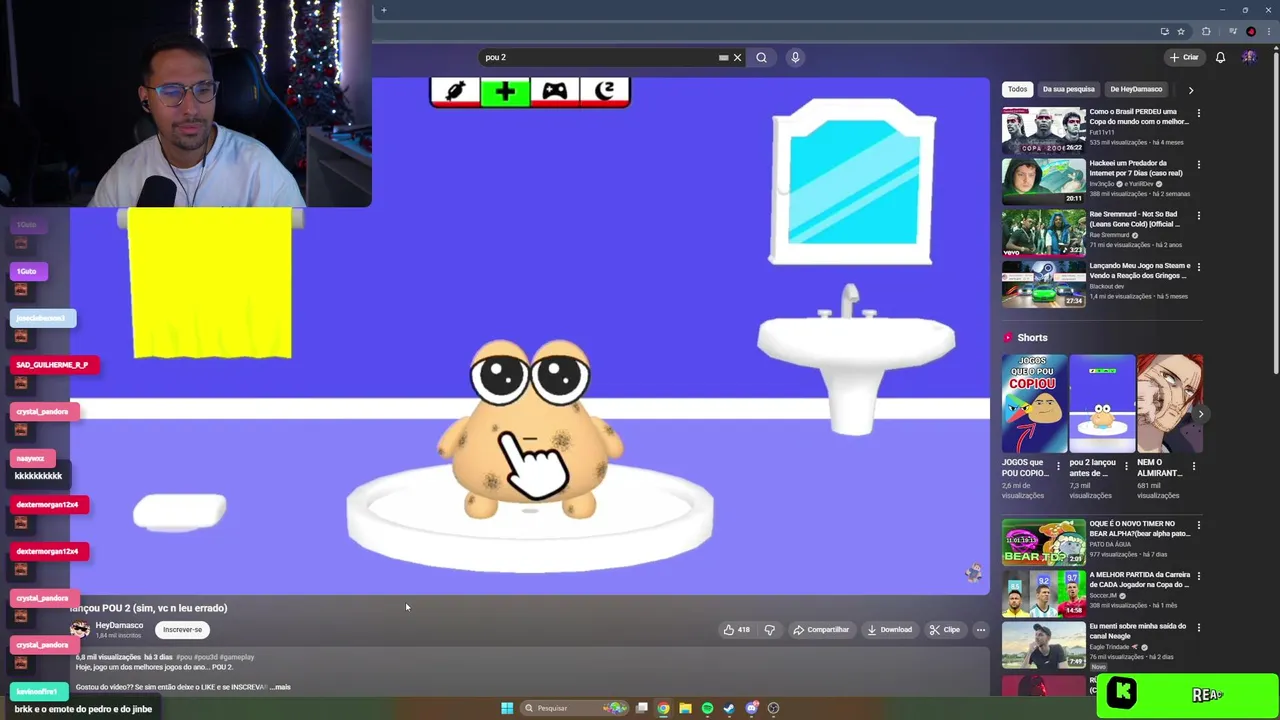Image resolution: width=1280 pixels, height=720 pixels.
Task: Click HeyDamasco channel avatar
Action: pyautogui.click(x=80, y=630)
